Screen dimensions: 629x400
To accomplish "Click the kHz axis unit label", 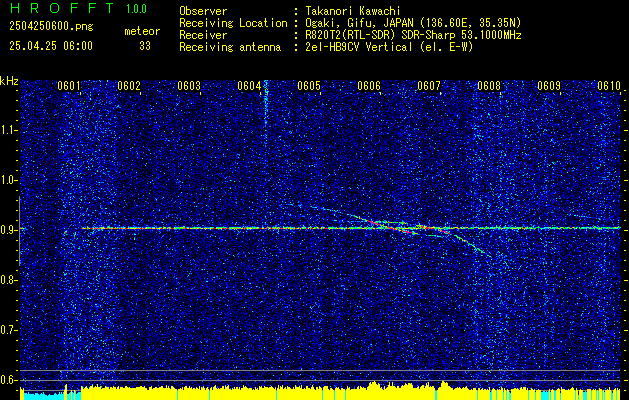I will pyautogui.click(x=9, y=81).
